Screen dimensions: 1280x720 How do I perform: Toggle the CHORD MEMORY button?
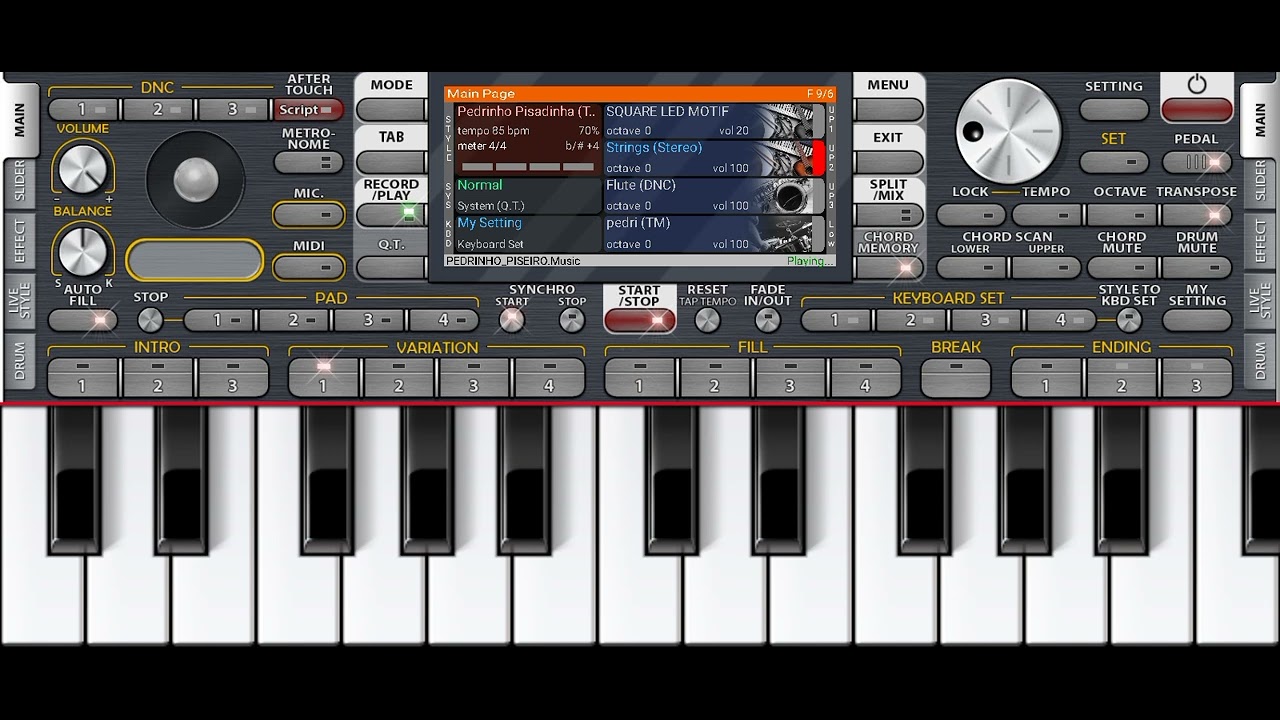[x=888, y=267]
